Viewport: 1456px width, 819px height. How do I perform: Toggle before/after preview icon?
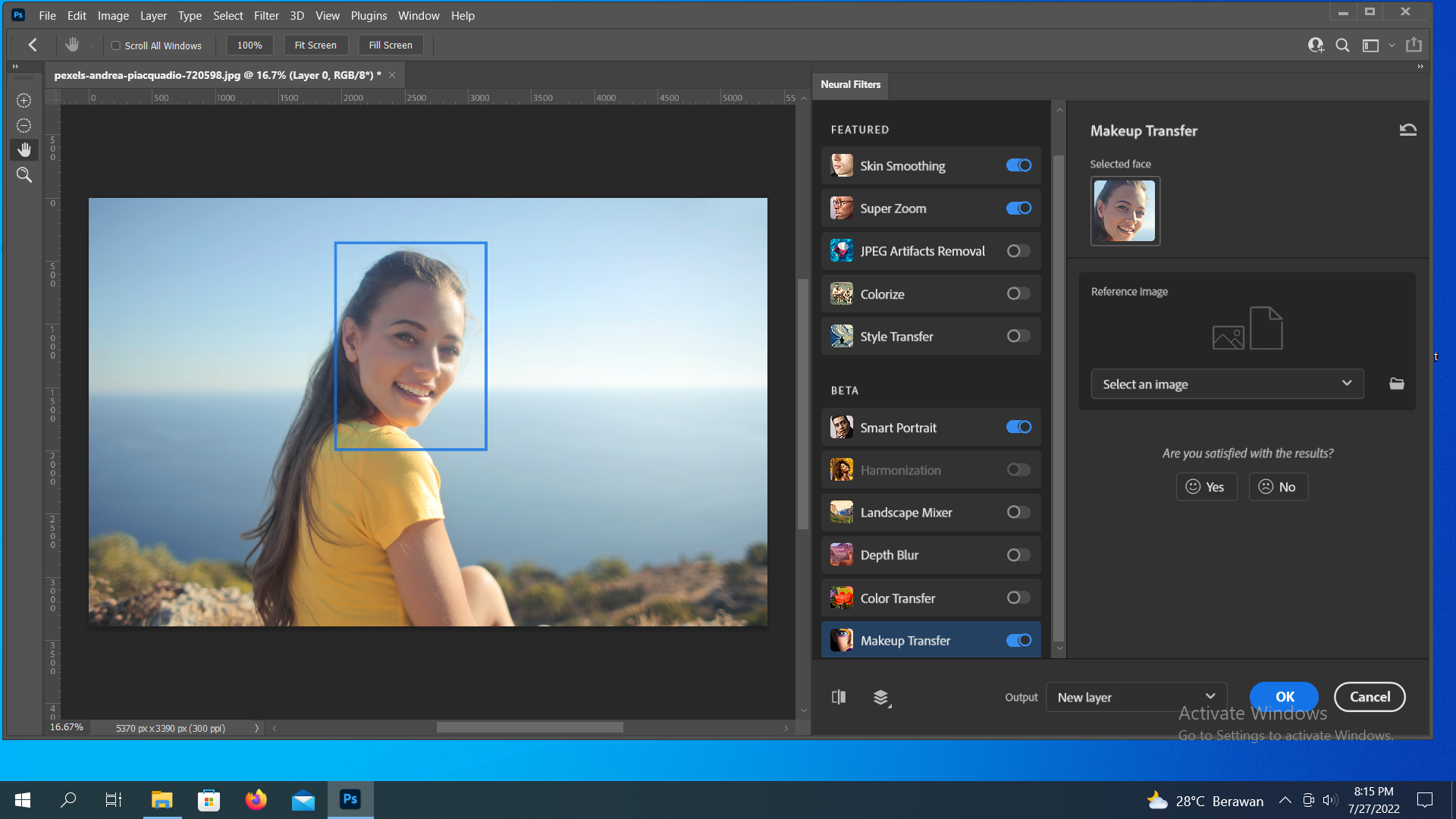point(839,697)
